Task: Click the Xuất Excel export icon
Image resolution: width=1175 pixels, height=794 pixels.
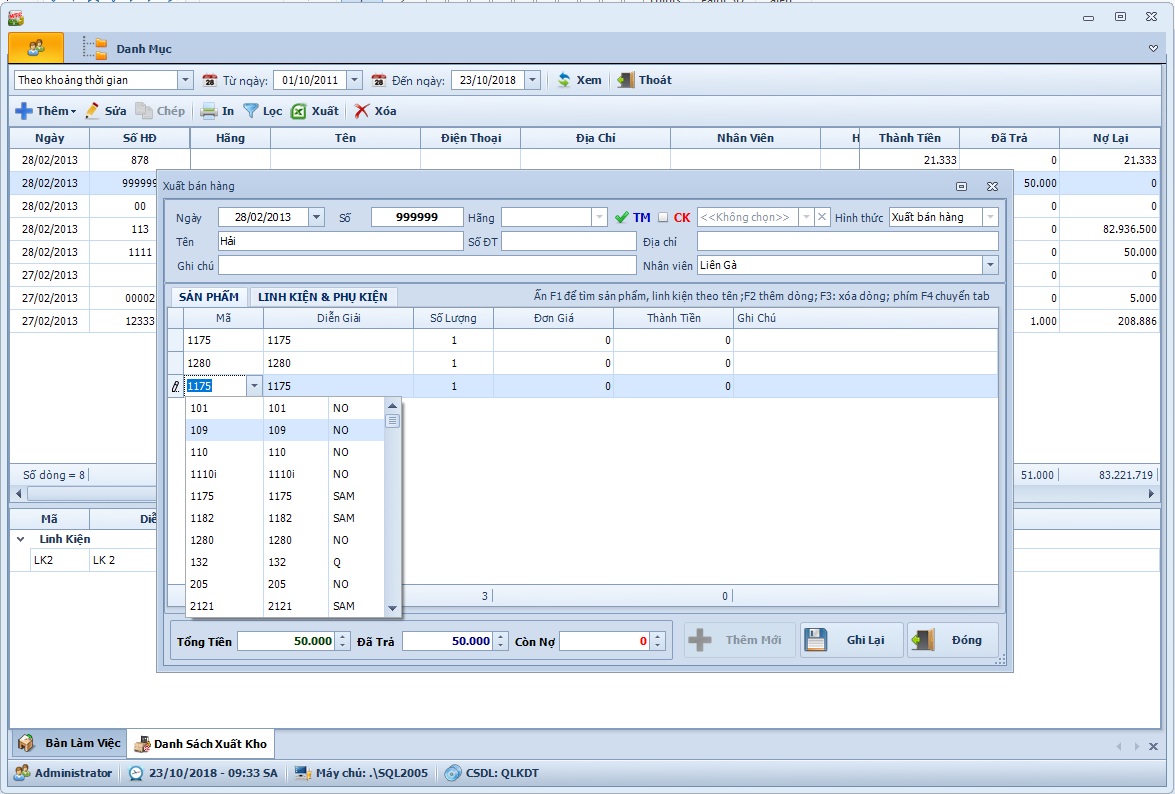Action: pos(298,111)
